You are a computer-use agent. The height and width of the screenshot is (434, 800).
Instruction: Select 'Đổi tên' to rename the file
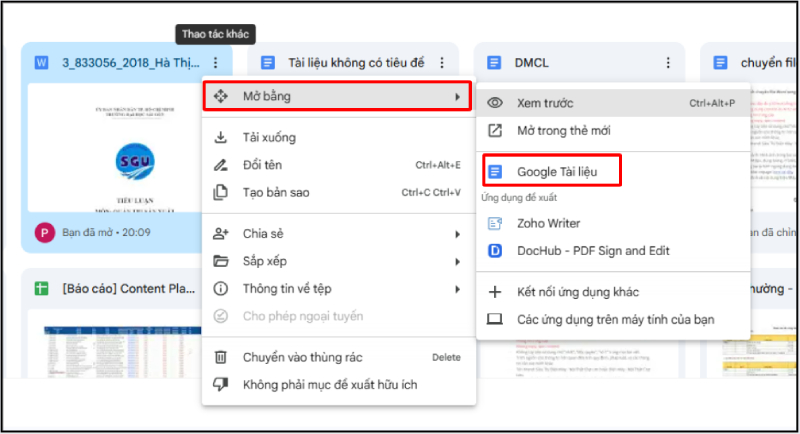[339, 165]
